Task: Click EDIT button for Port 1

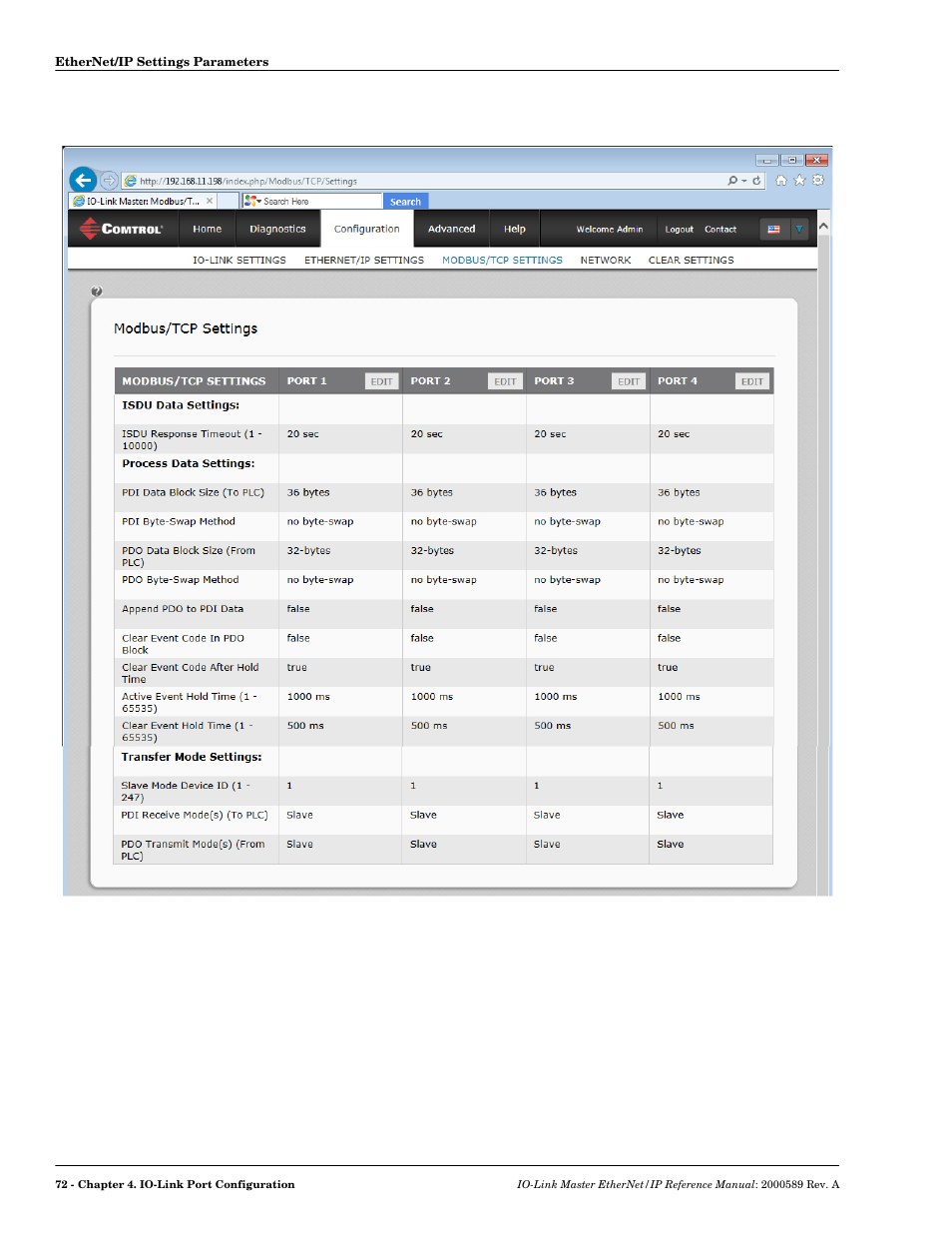Action: [381, 381]
